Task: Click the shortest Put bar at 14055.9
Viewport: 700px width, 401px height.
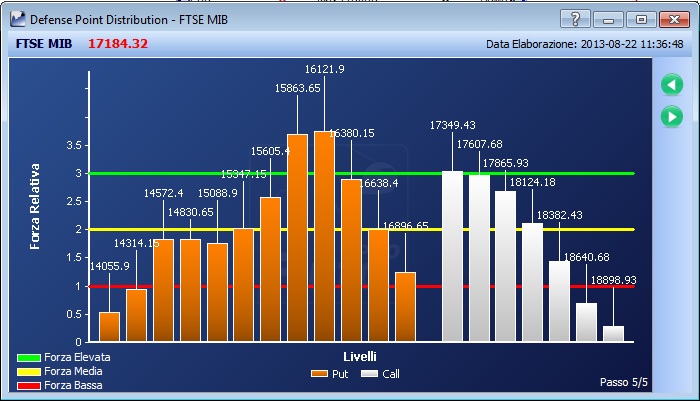Action: 109,327
